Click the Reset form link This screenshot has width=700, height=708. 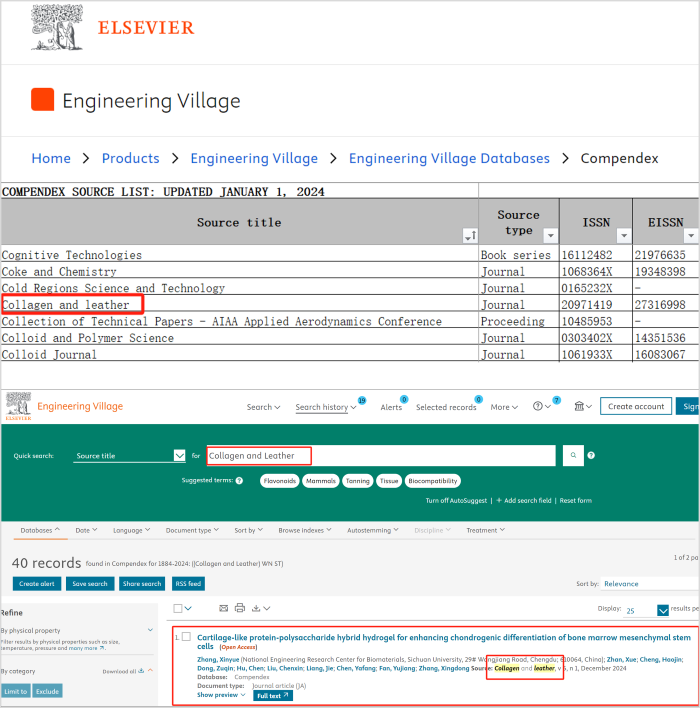(575, 501)
